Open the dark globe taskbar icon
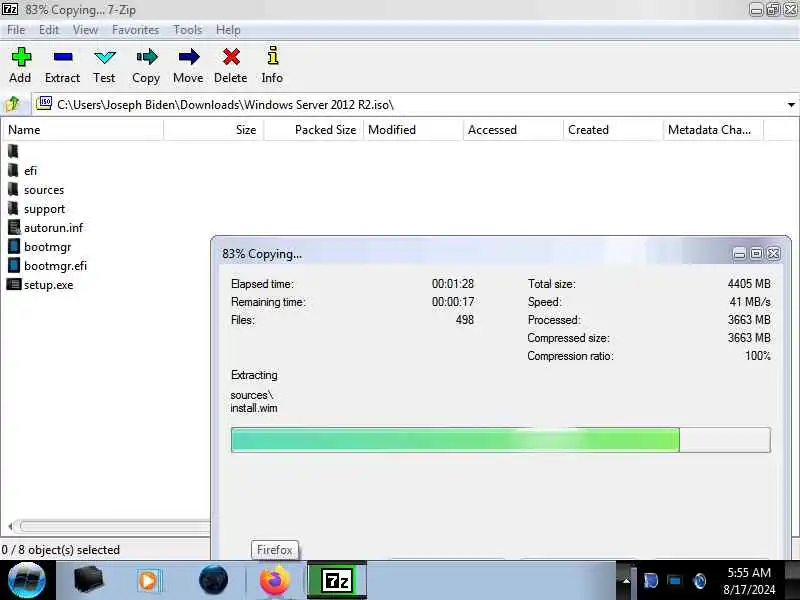800x600 pixels. point(213,581)
